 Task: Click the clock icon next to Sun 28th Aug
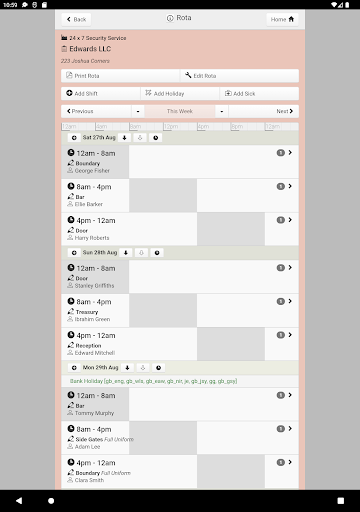coord(157,253)
